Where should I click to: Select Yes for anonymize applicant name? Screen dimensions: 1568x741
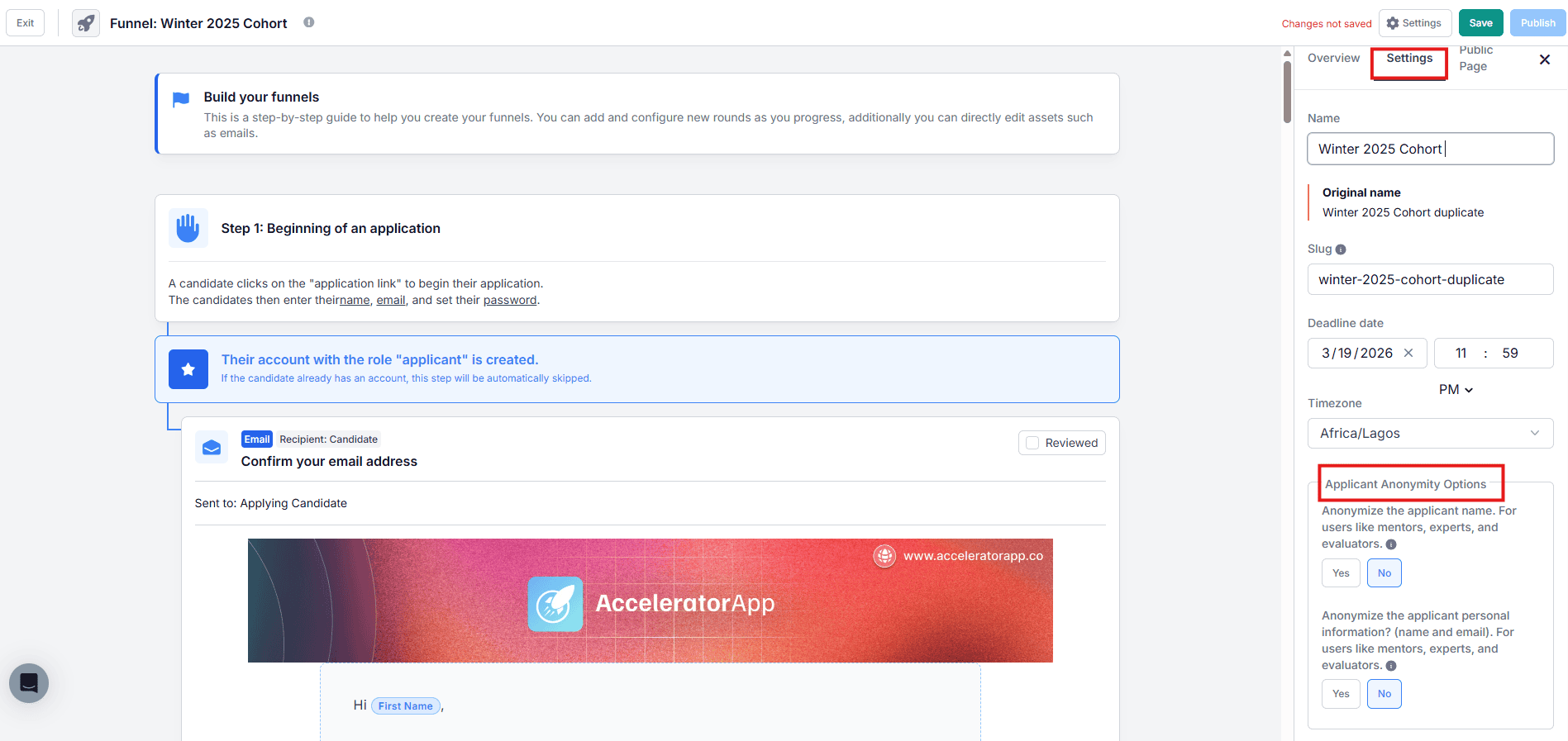[1340, 573]
